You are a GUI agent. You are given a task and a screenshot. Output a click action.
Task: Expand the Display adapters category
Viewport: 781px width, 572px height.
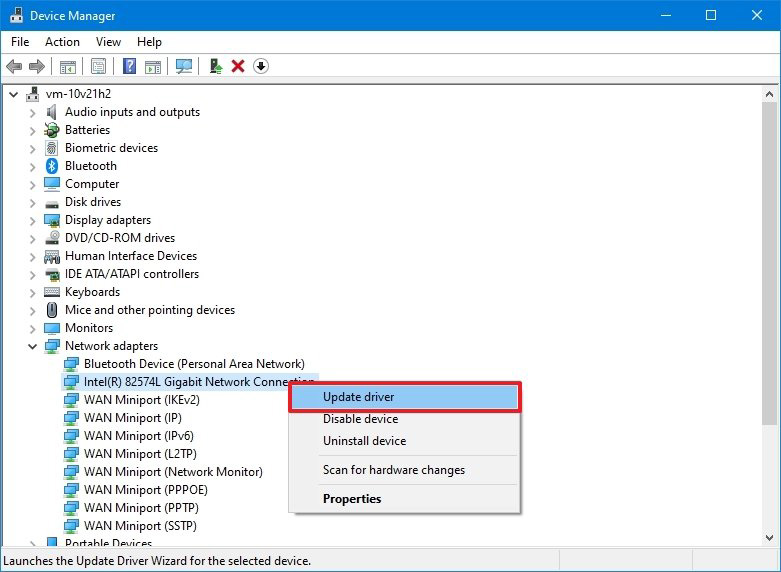tap(32, 220)
